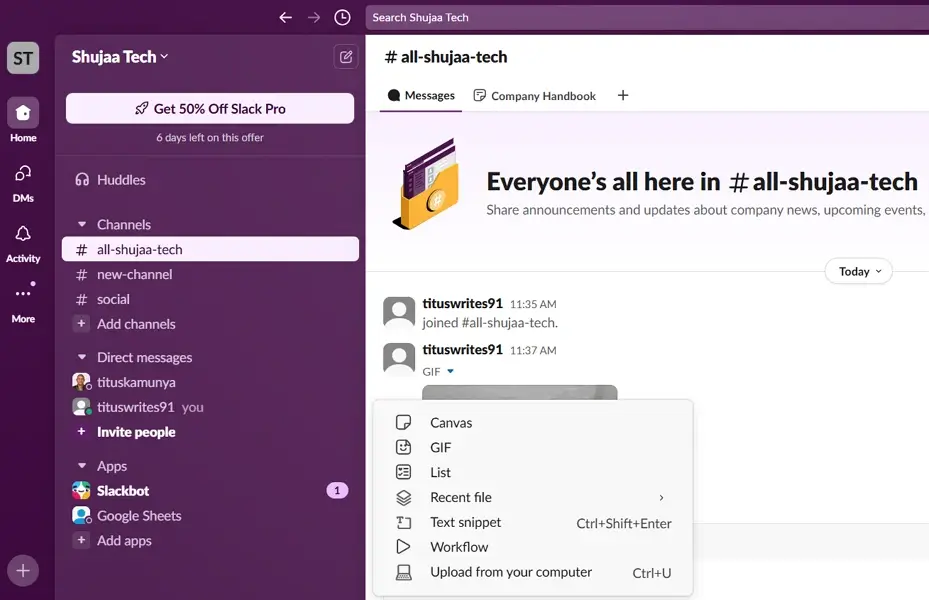Screen dimensions: 929x600
Task: Add a tab with the plus icon
Action: coord(623,95)
